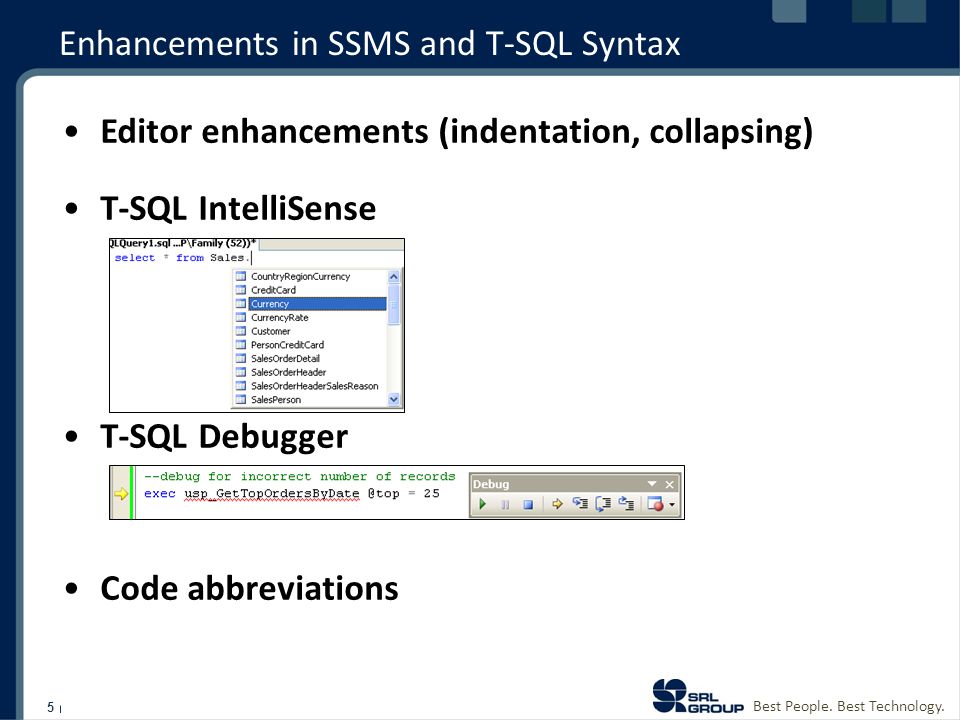The width and height of the screenshot is (960, 720).
Task: Click the yellow current-statement arrow in editor margin
Action: pyautogui.click(x=121, y=493)
